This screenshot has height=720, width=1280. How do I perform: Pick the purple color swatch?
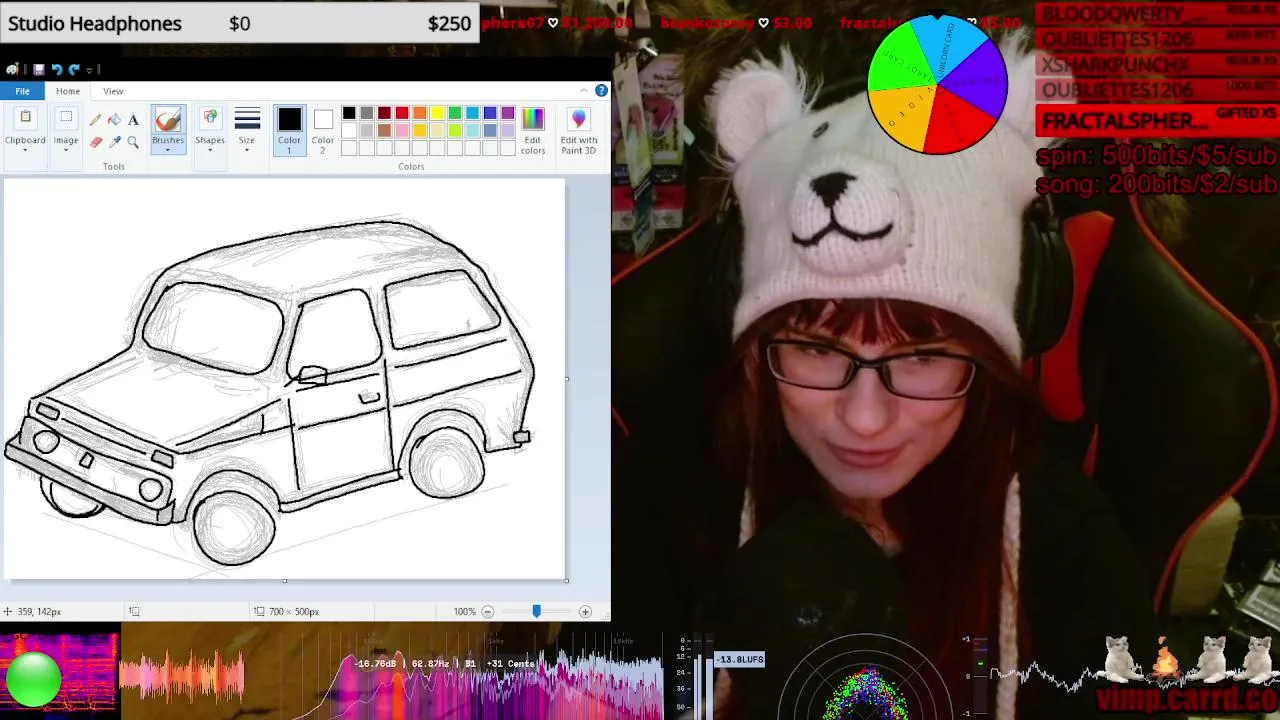[x=508, y=113]
